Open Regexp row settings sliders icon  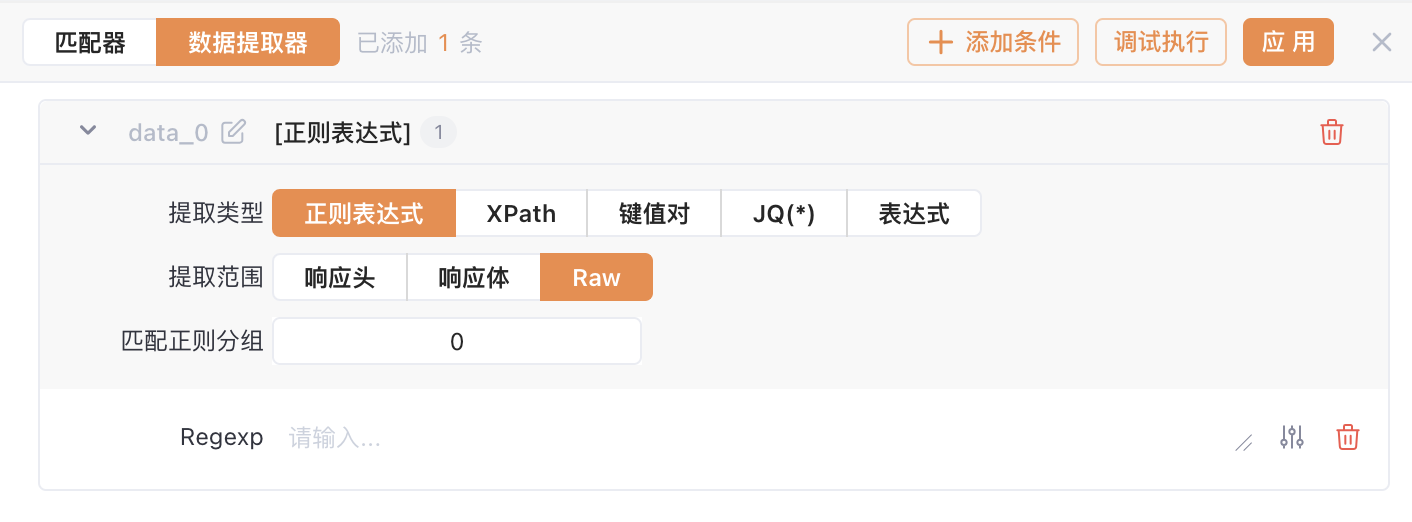click(x=1292, y=437)
